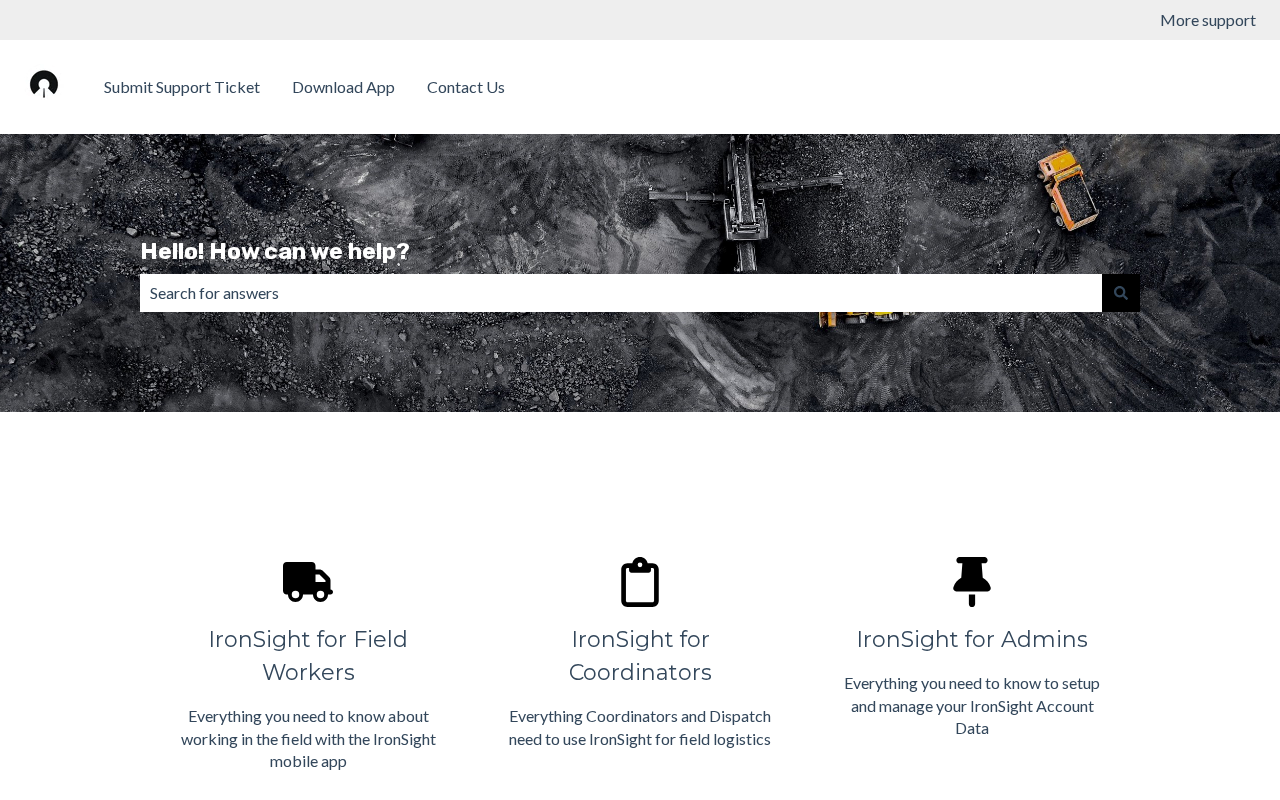
Task: Click the IronSight logo in the header
Action: tap(44, 85)
